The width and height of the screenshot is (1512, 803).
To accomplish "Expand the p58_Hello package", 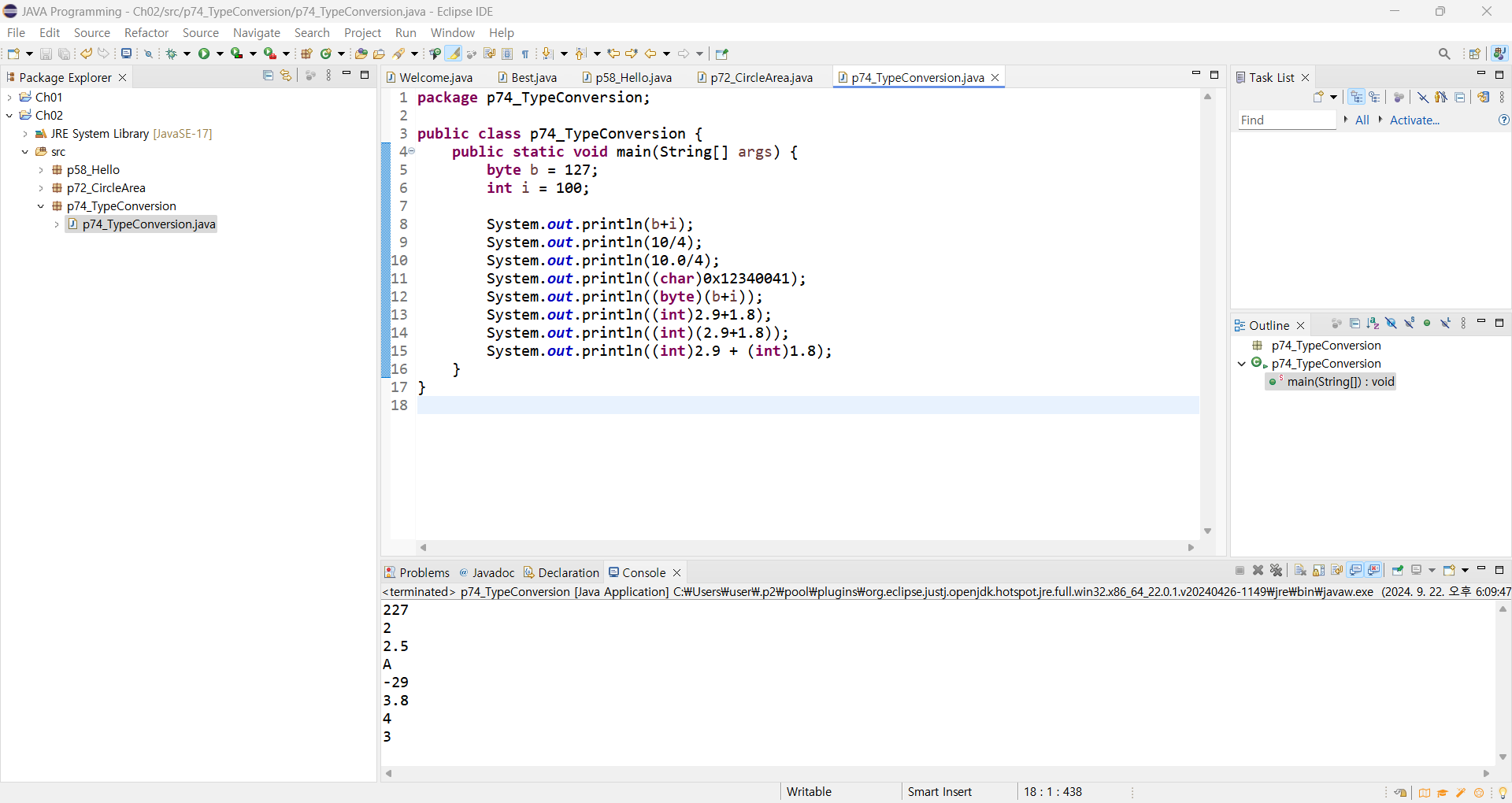I will tap(41, 170).
